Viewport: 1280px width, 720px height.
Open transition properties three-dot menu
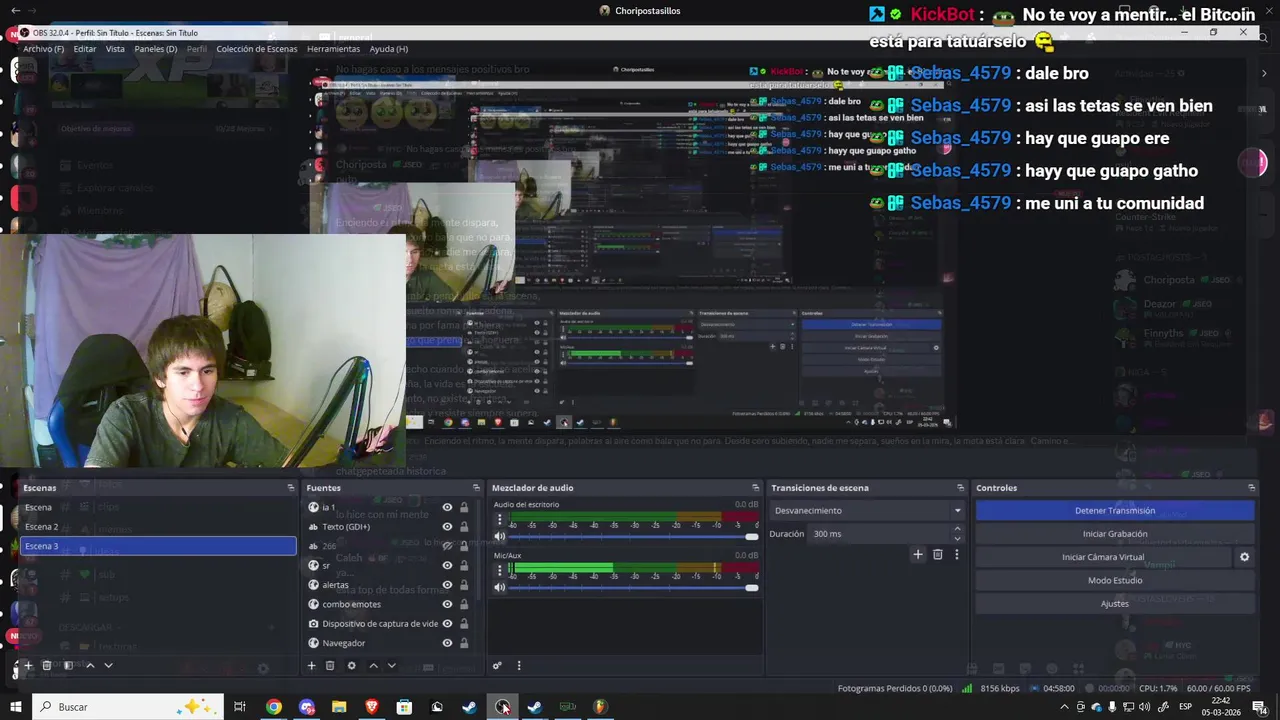tap(956, 554)
